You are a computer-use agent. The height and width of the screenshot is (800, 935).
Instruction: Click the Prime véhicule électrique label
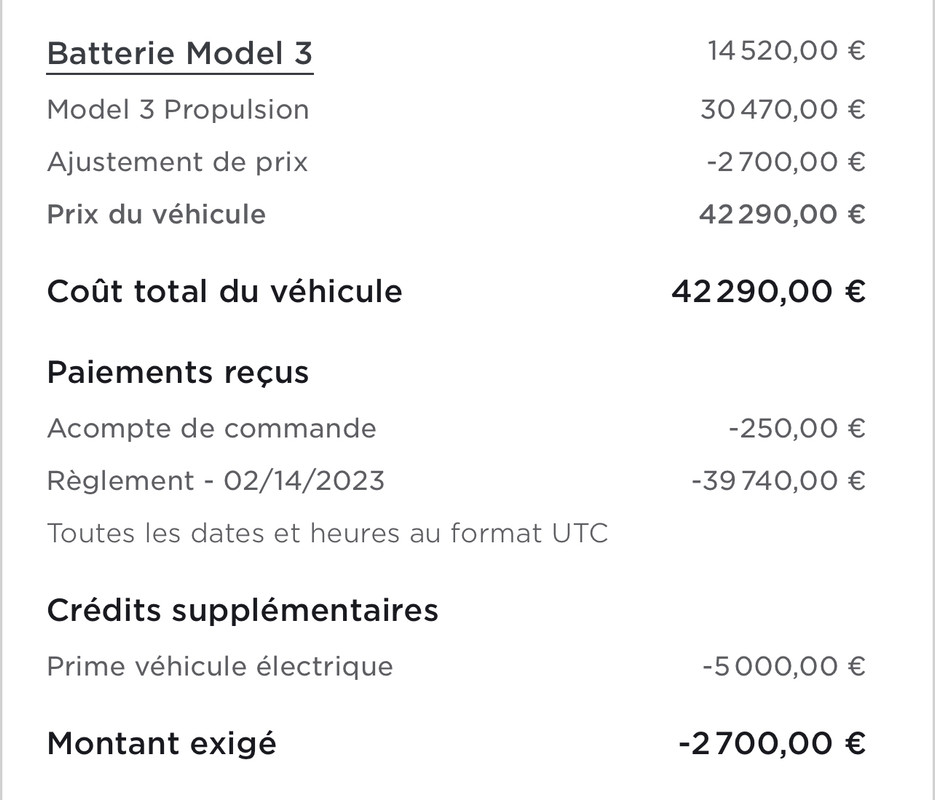tap(220, 666)
